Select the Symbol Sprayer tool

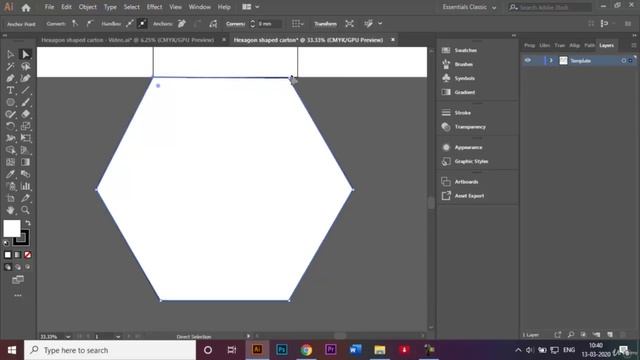click(x=10, y=186)
